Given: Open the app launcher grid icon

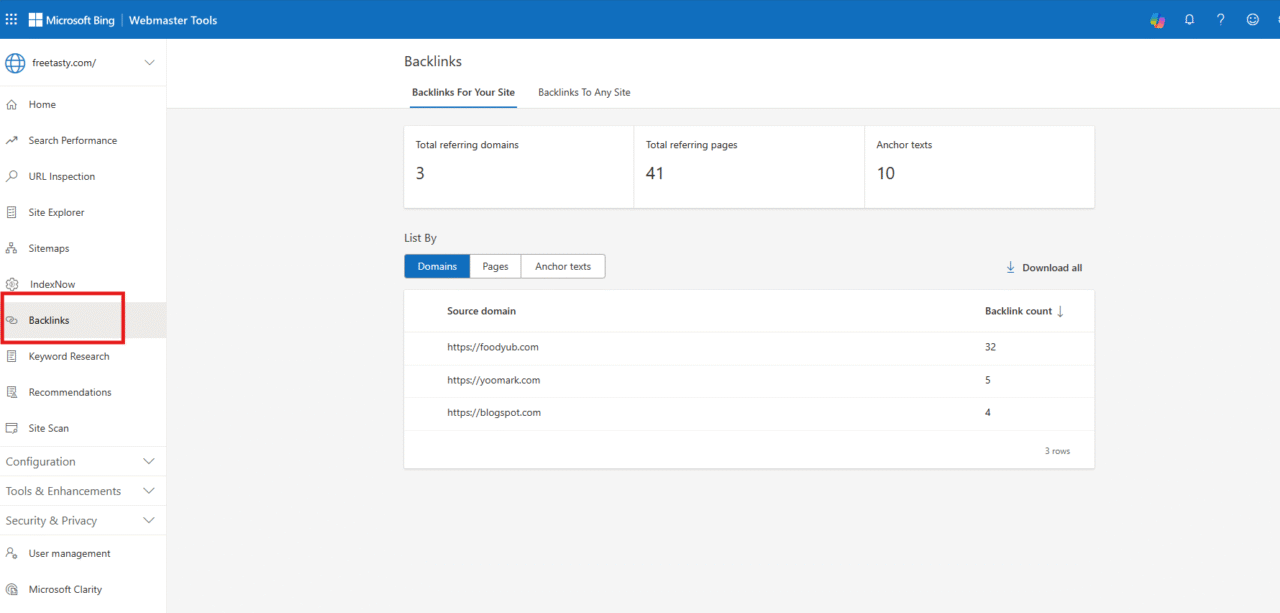Looking at the screenshot, I should click(x=11, y=19).
